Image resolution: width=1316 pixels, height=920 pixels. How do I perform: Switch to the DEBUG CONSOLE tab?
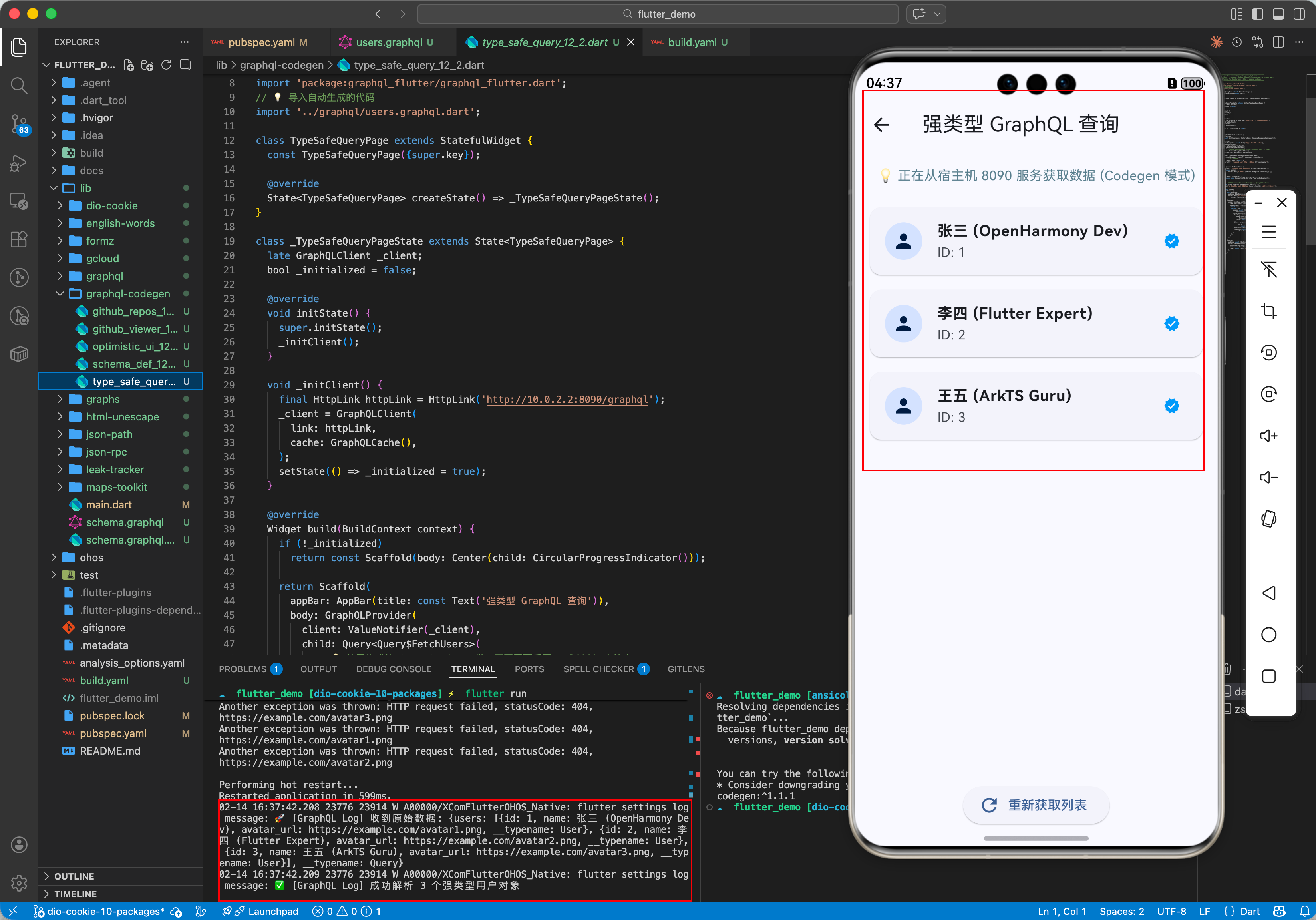(394, 669)
